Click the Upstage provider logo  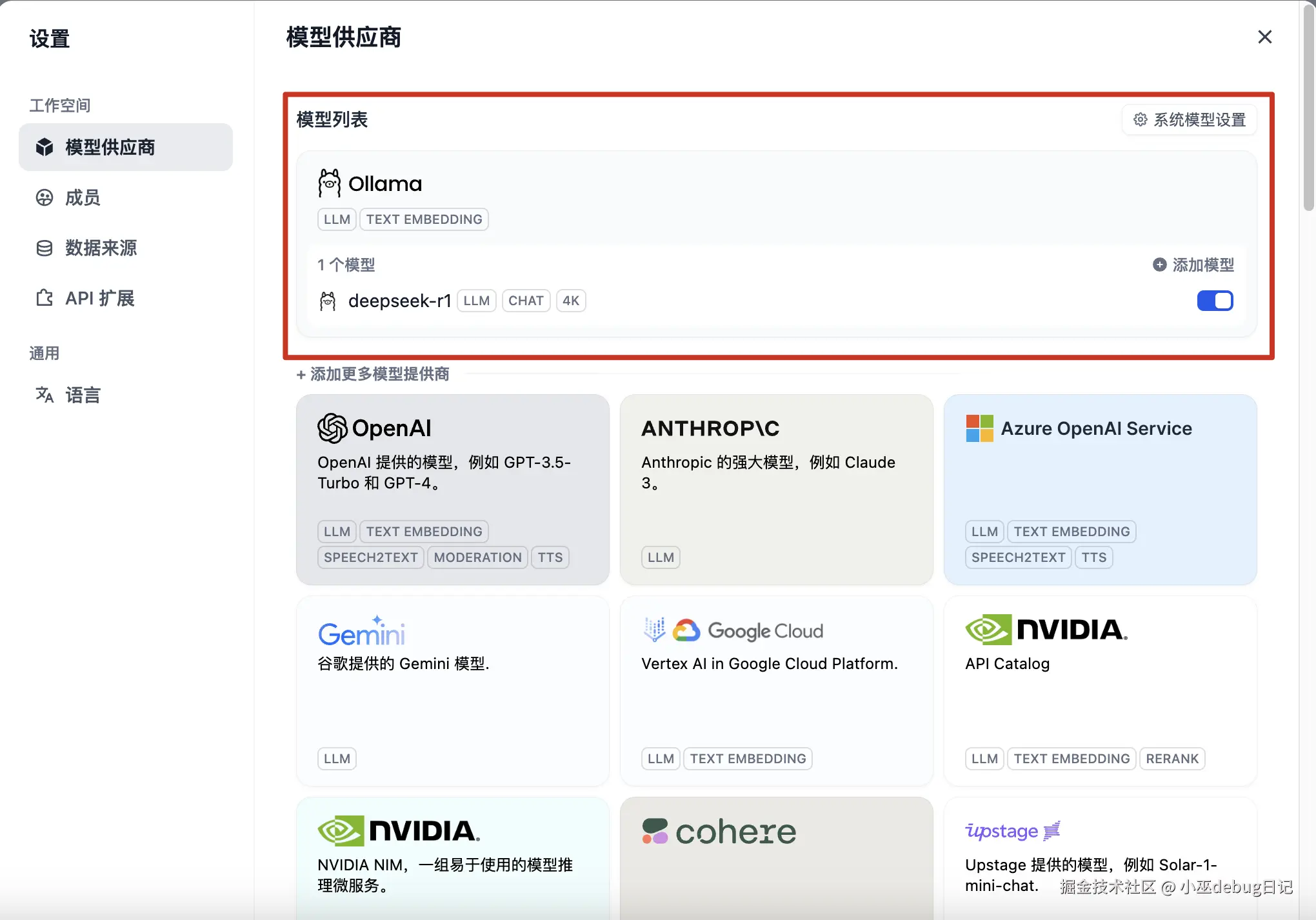1012,831
